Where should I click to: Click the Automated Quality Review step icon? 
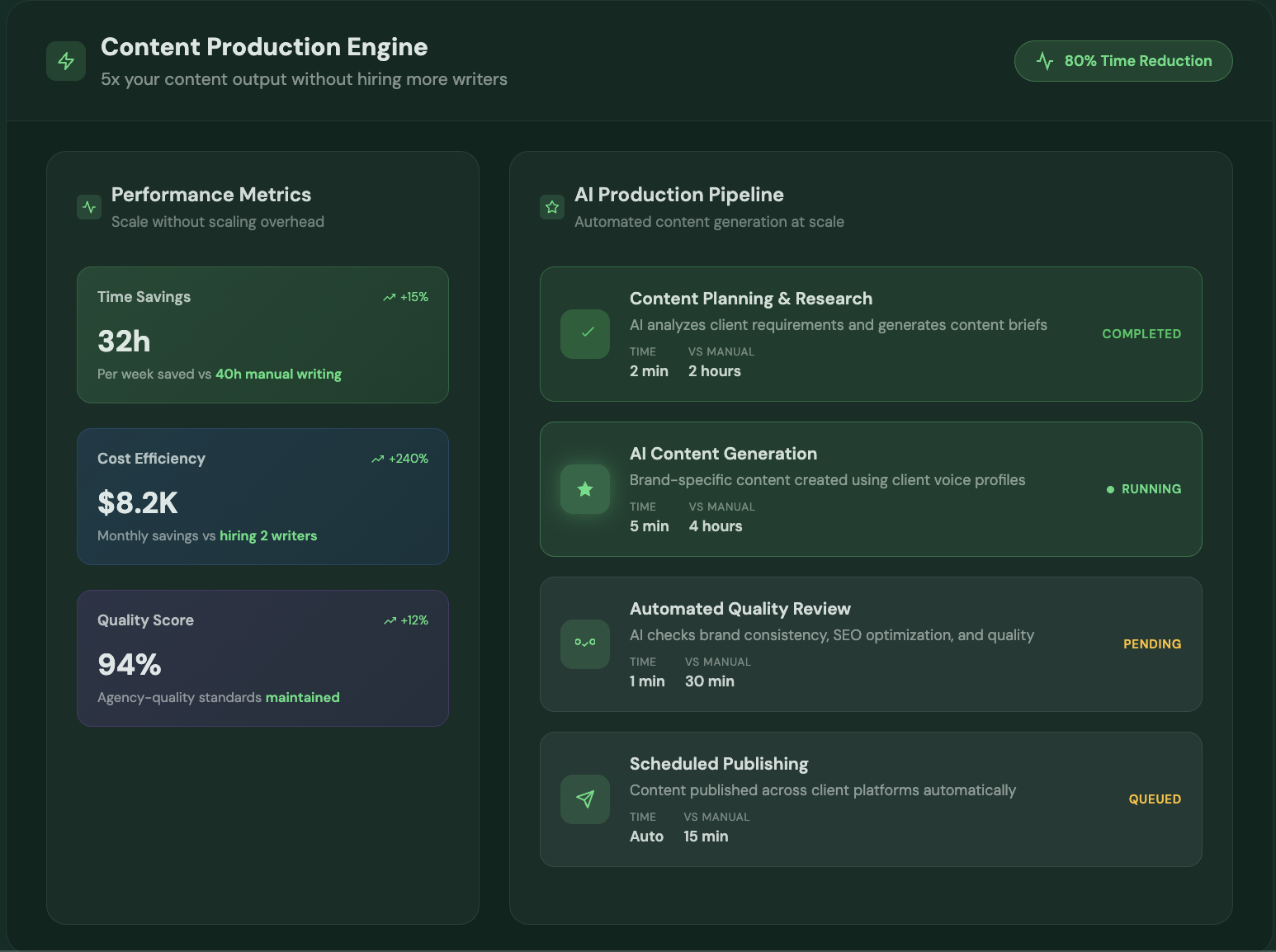click(585, 643)
